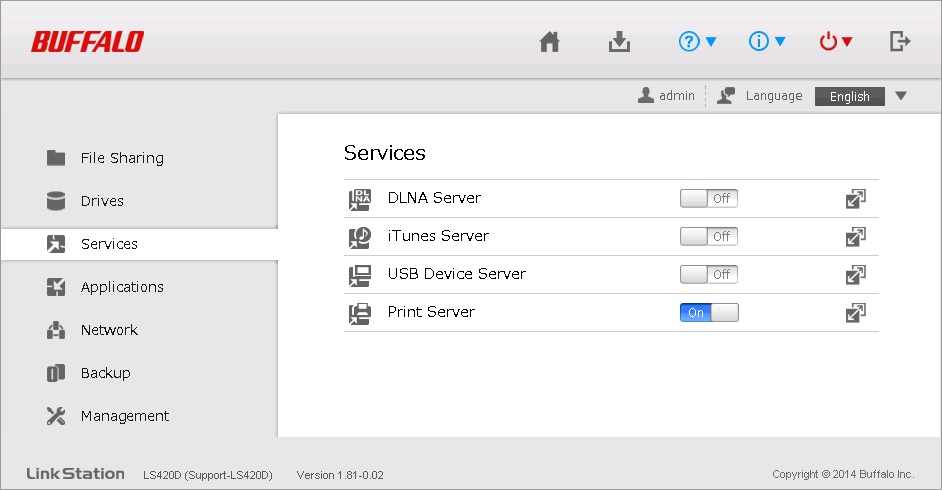Click the Backup sidebar entry

105,373
